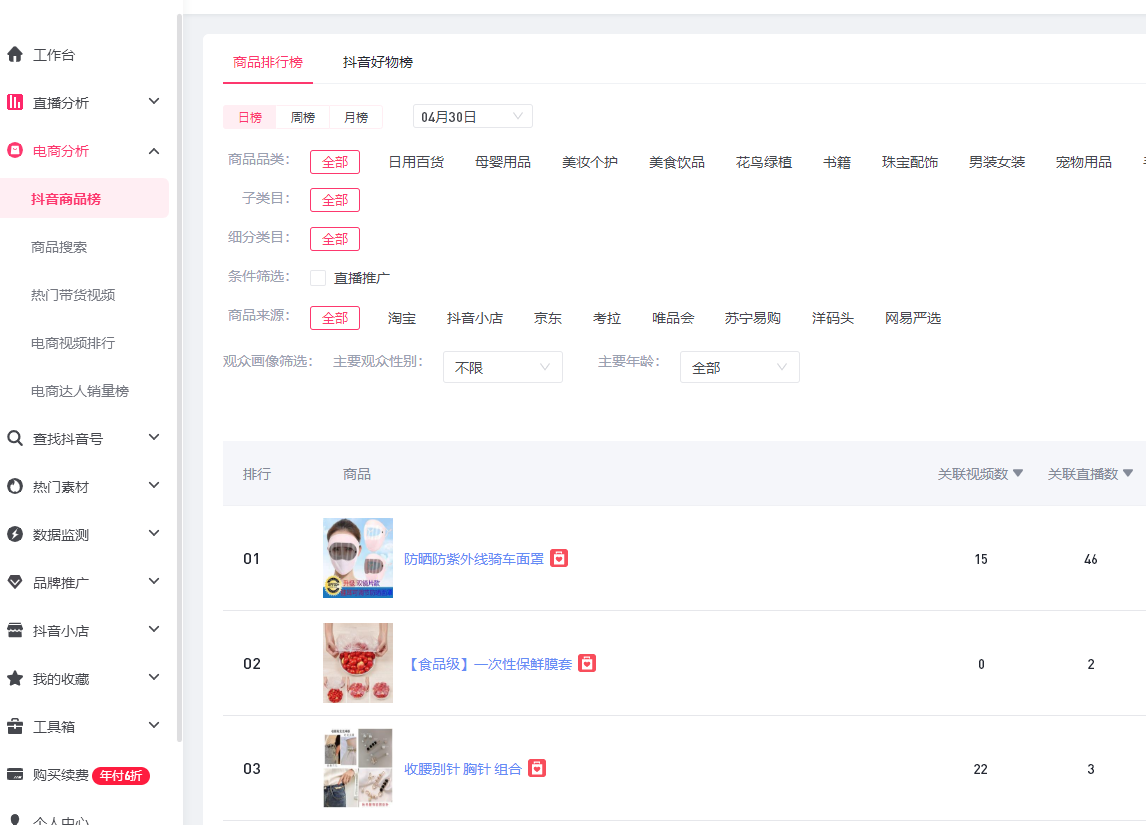Image resolution: width=1146 pixels, height=825 pixels.
Task: Select 全部 under 细分类目
Action: point(335,239)
